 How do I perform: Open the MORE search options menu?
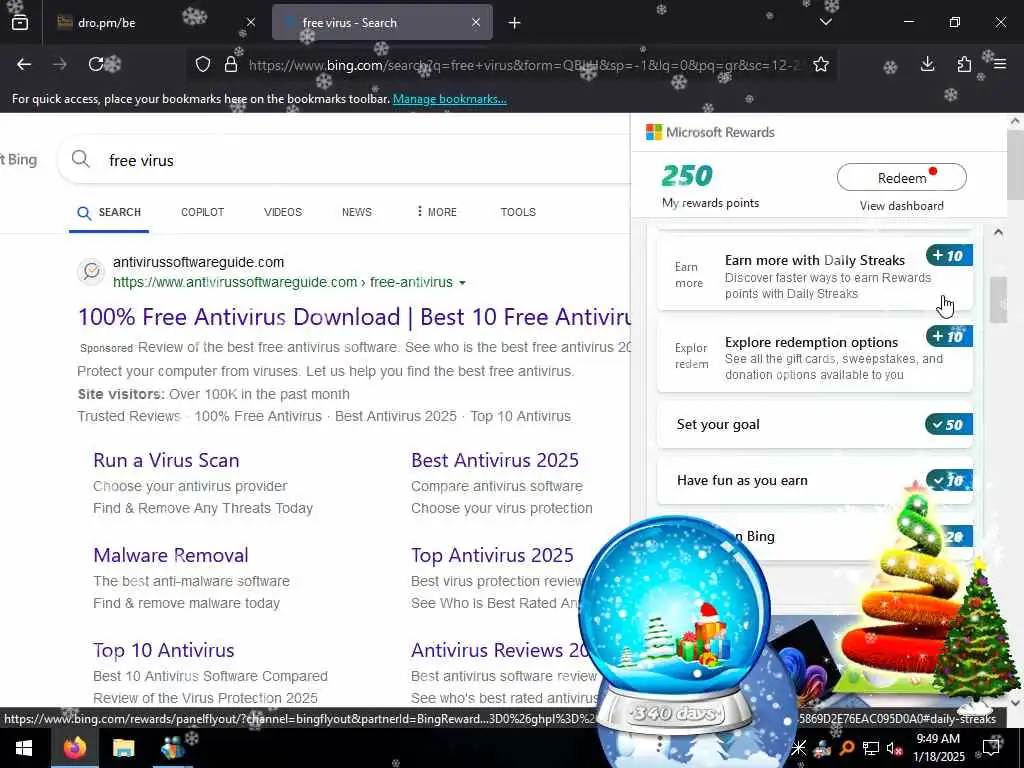pyautogui.click(x=436, y=212)
